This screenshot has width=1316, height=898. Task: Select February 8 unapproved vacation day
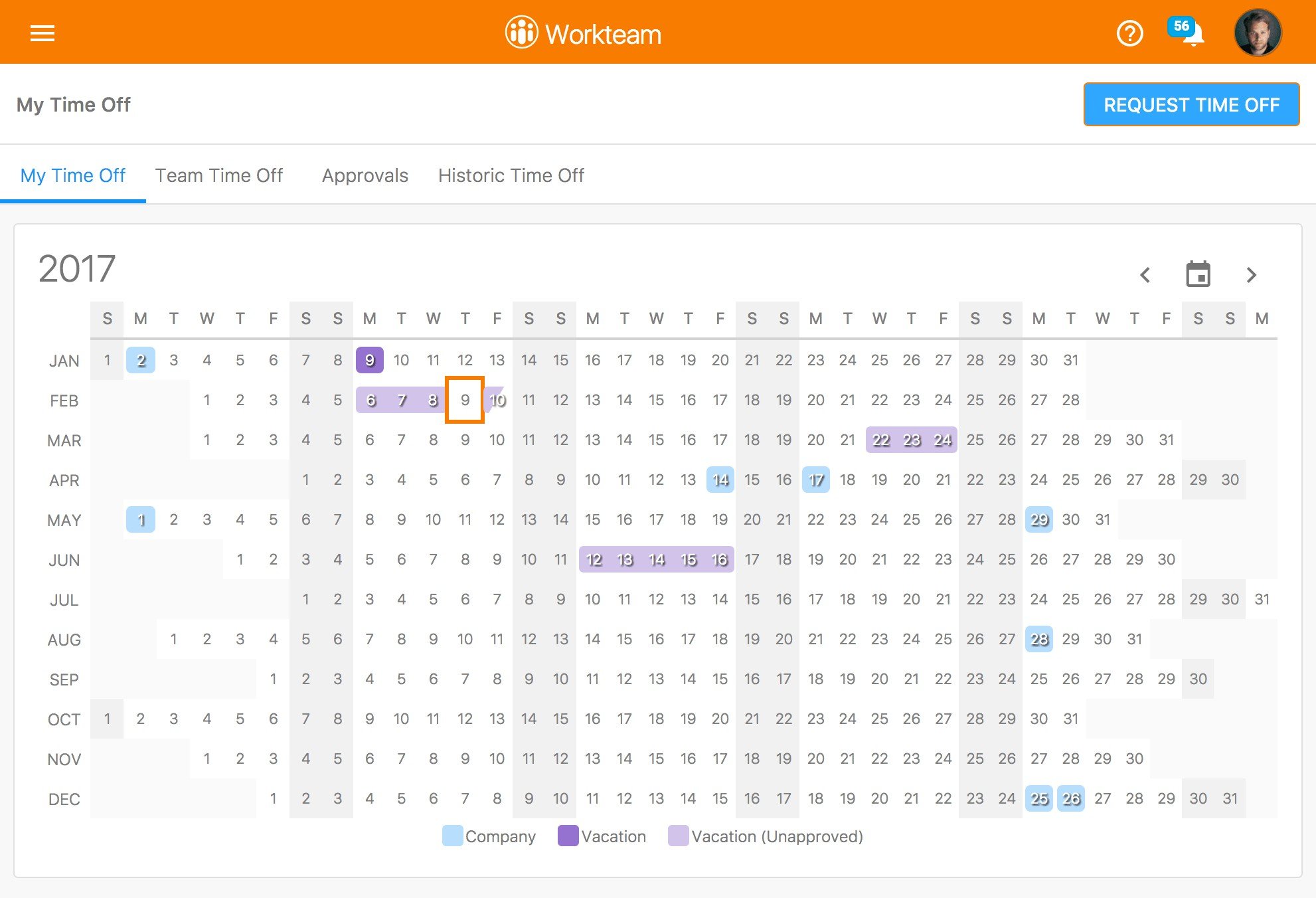pos(433,400)
